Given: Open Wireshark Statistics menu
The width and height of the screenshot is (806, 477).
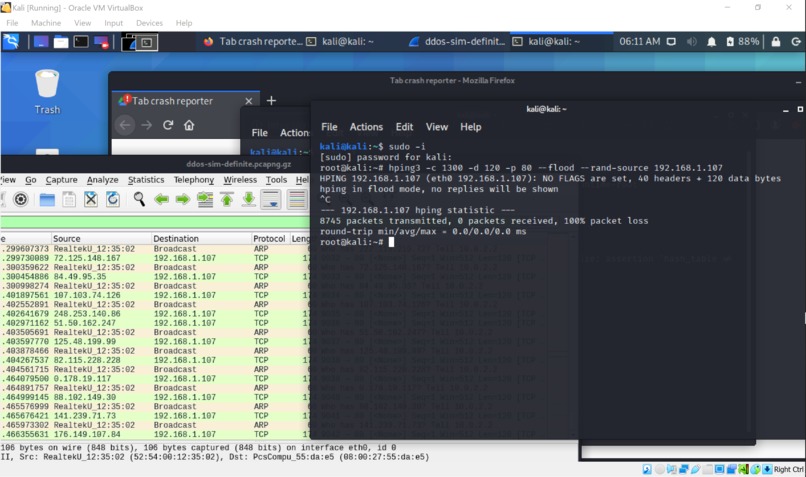Looking at the screenshot, I should (x=146, y=180).
